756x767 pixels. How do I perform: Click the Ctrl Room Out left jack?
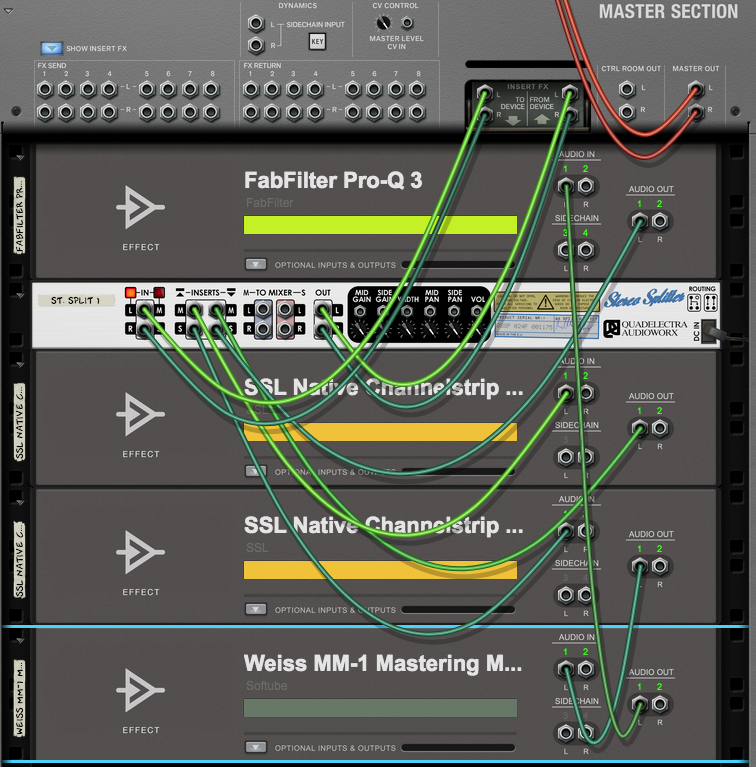pyautogui.click(x=626, y=89)
